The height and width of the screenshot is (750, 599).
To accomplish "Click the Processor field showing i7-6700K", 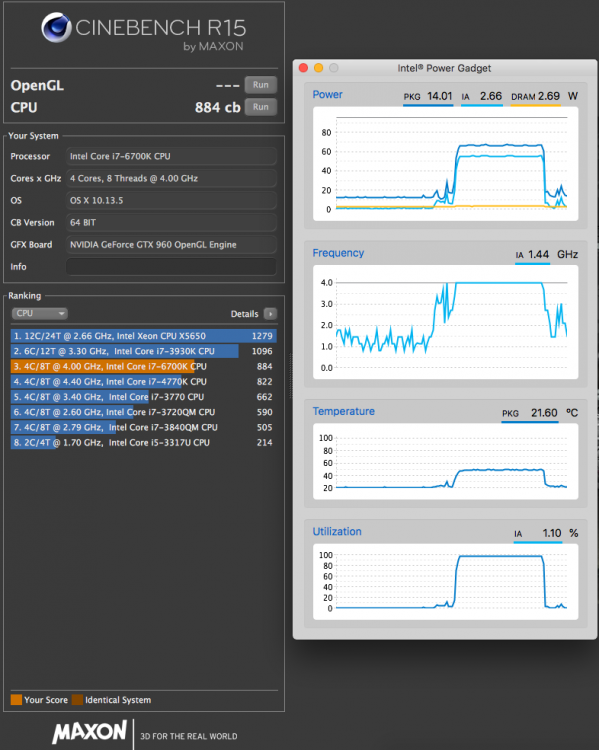I will (171, 156).
